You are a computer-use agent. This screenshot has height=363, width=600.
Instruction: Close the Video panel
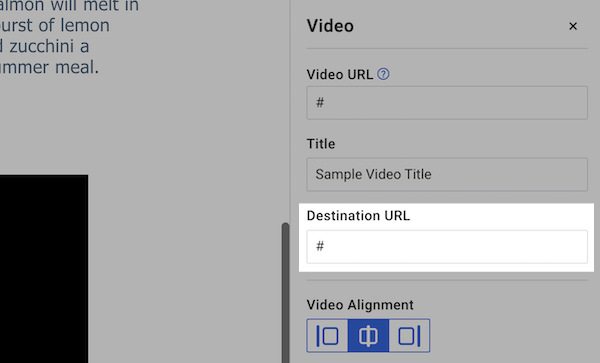point(573,26)
